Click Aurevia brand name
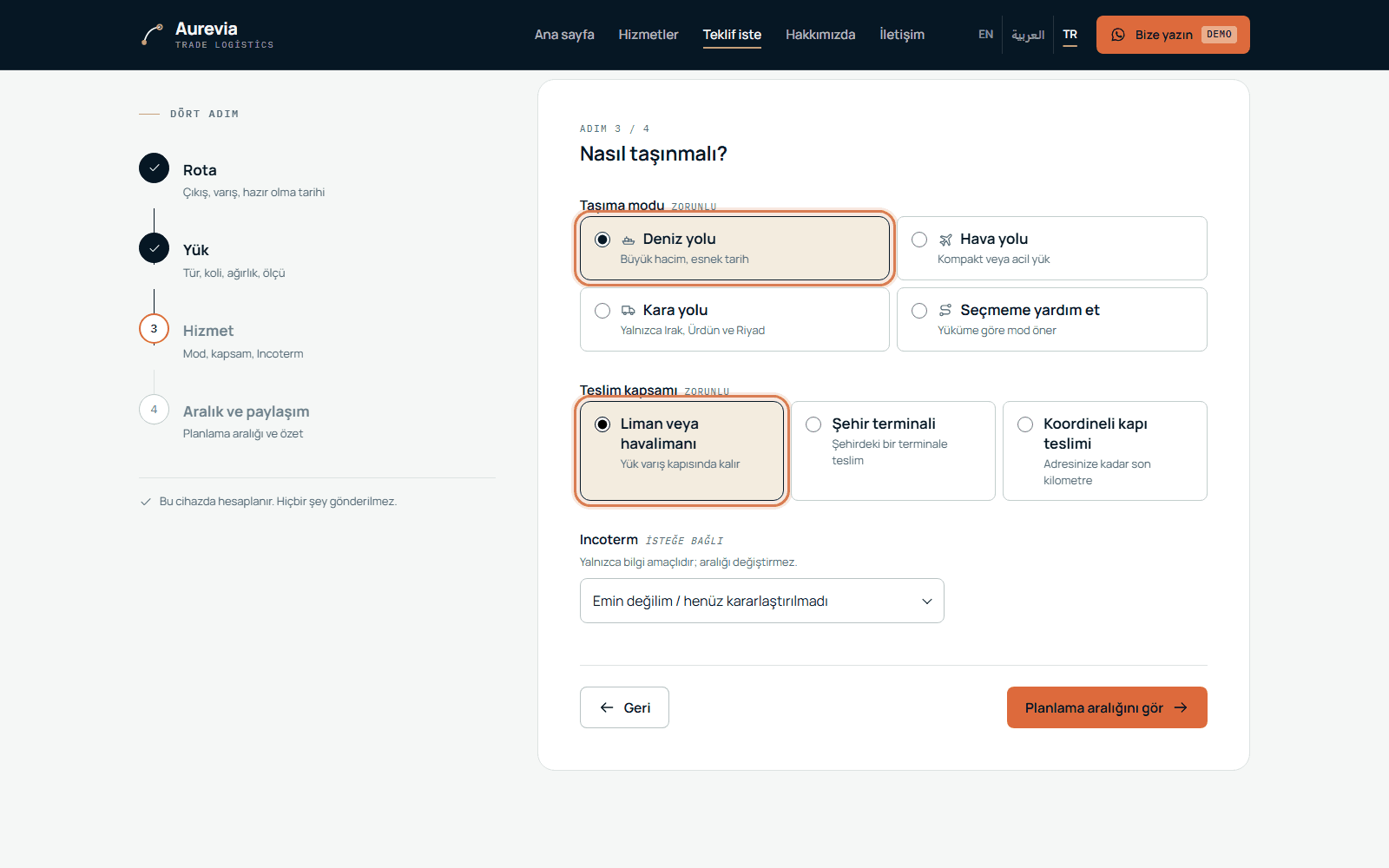The width and height of the screenshot is (1389, 868). coord(207,29)
